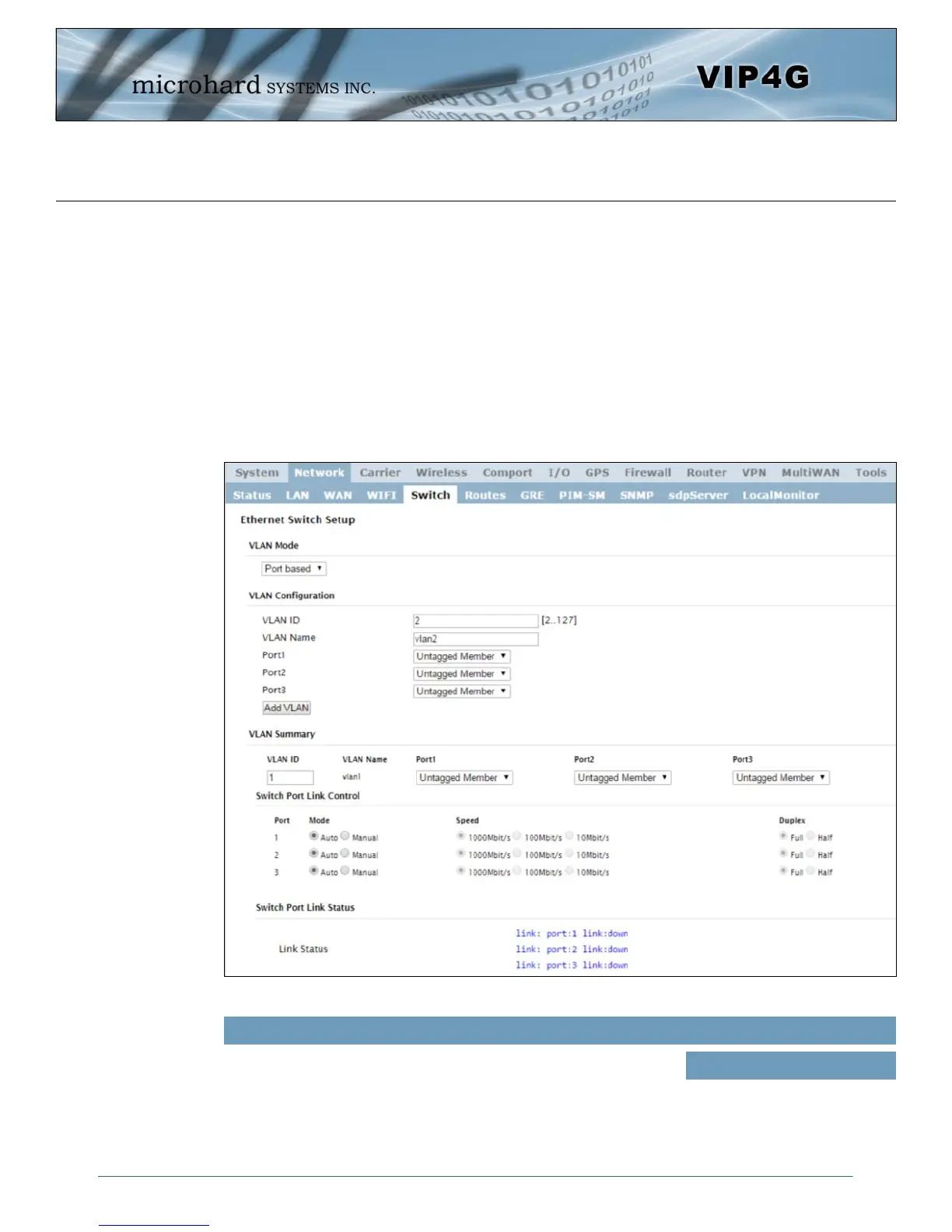Open Port3 membership dropdown in VLAN Configuration

click(462, 691)
